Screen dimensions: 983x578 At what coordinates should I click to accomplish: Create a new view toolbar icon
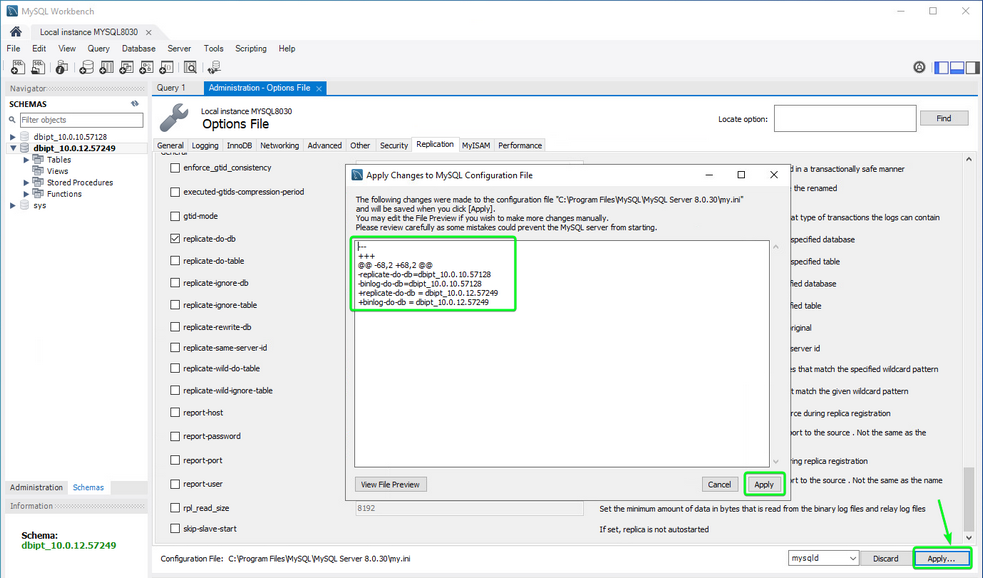point(127,67)
